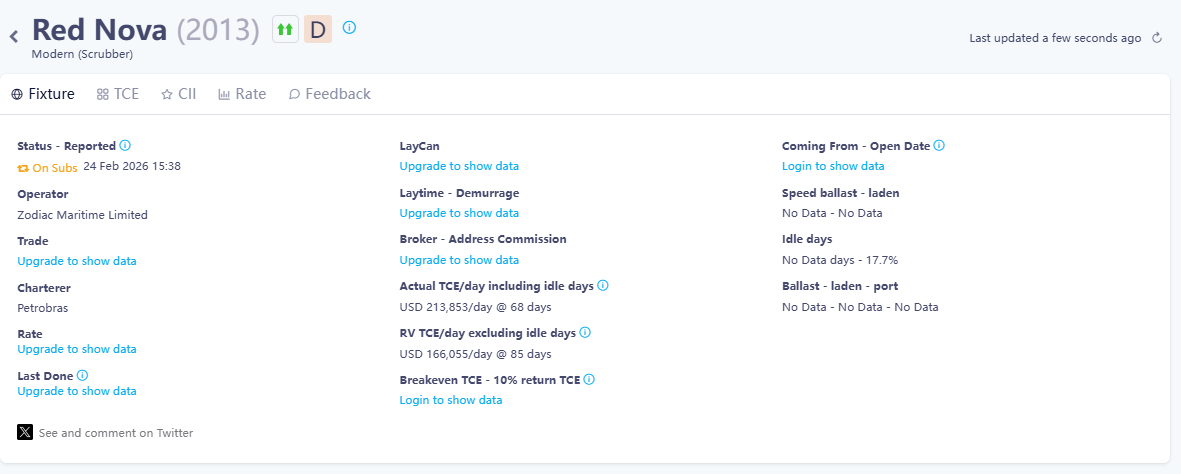Screen dimensions: 1181x474
Task: Click the info icon next to Status - Reported
Action: point(125,146)
